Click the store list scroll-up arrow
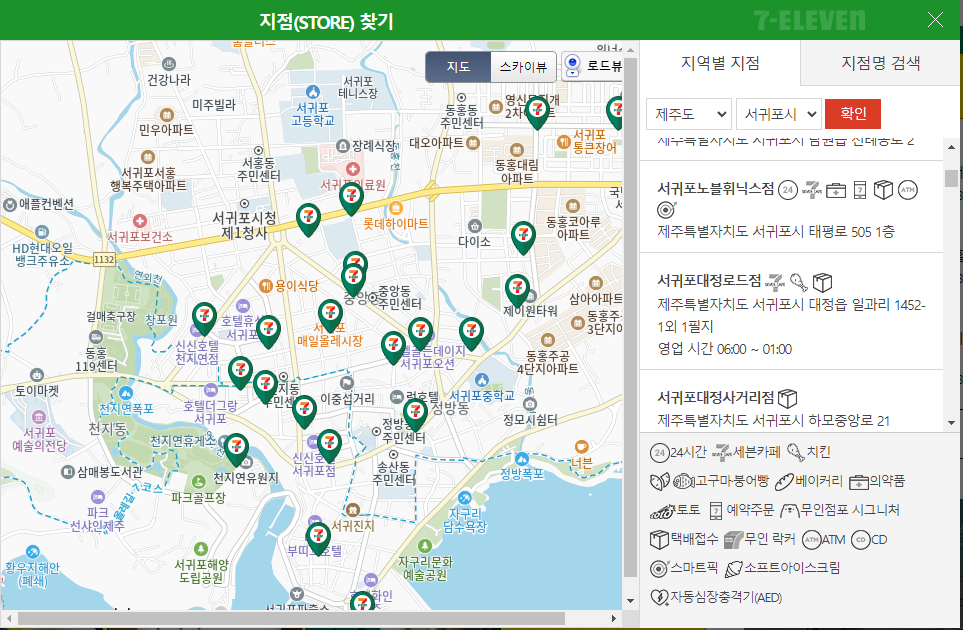963x630 pixels. pyautogui.click(x=951, y=147)
